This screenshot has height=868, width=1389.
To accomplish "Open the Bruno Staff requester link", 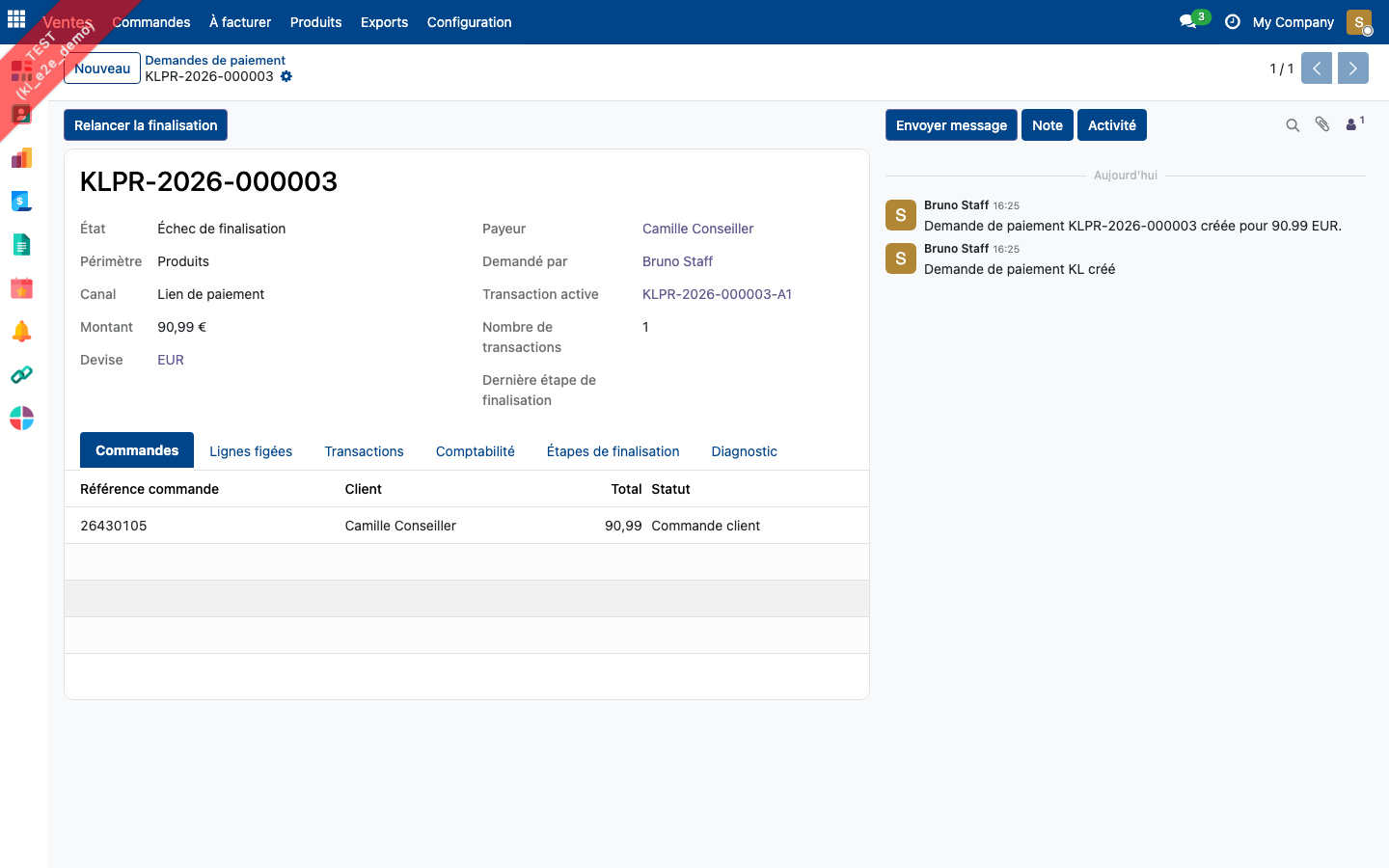I will 678,261.
